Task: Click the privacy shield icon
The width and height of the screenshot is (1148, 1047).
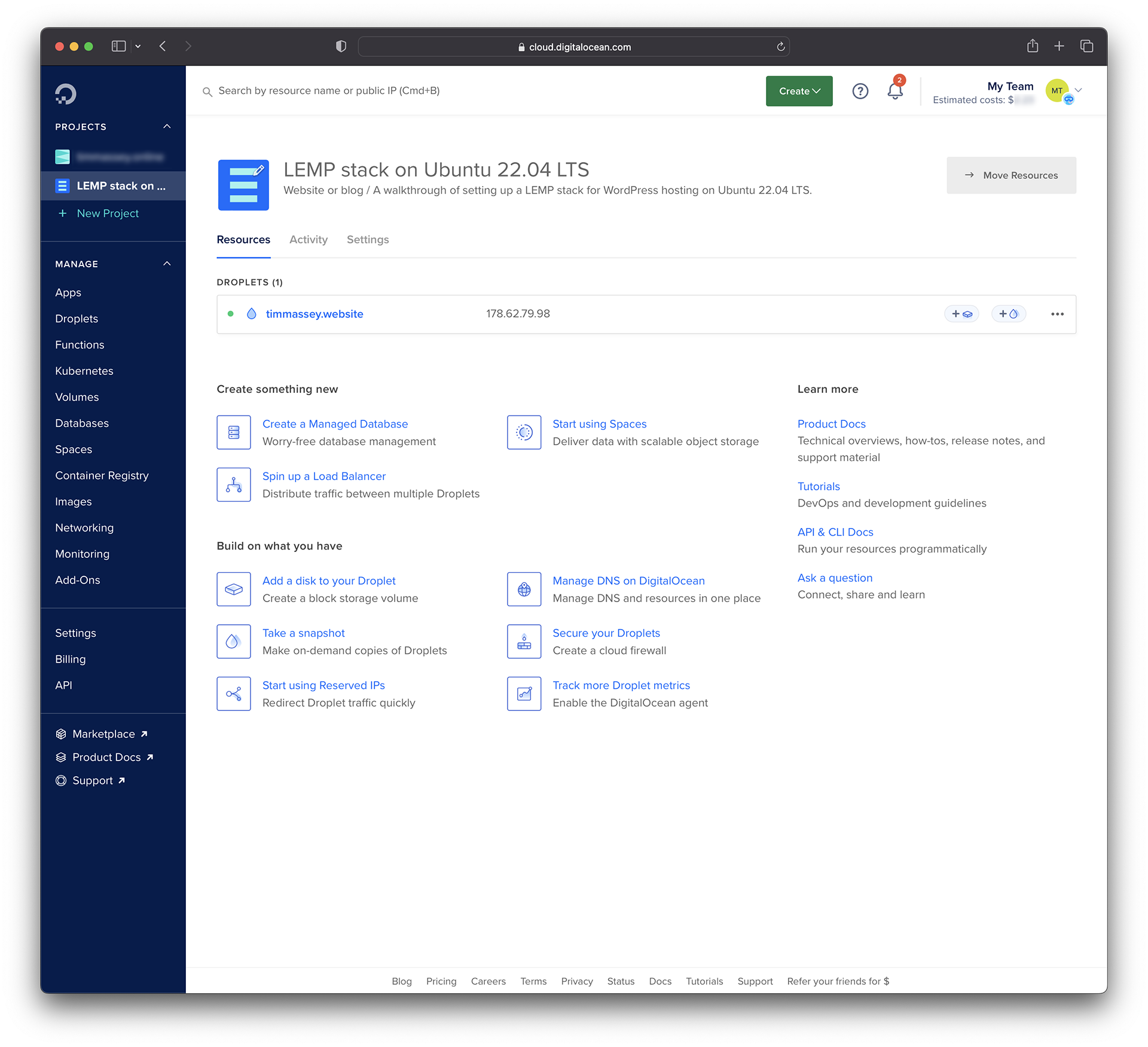Action: 341,46
